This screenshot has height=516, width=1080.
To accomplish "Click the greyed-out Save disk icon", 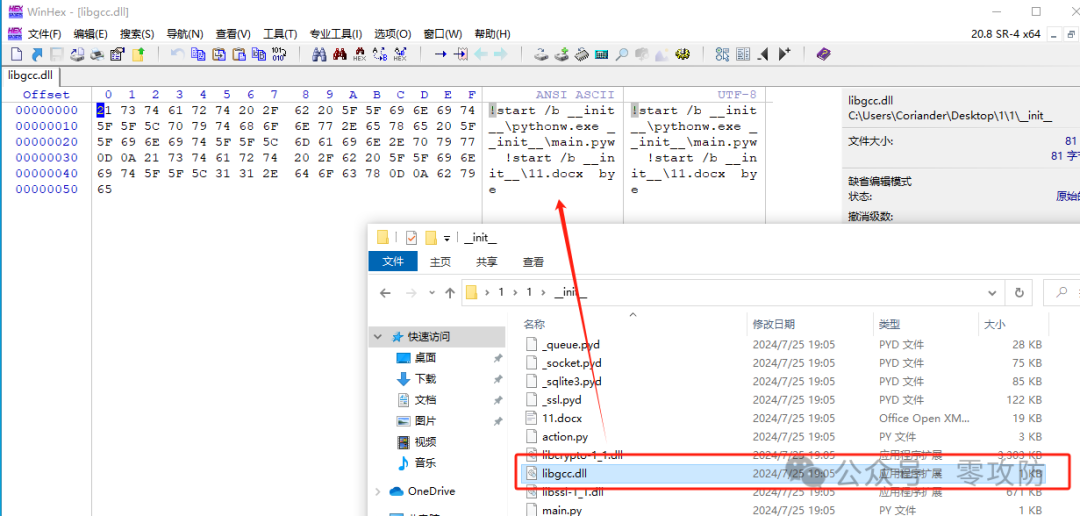I will (x=56, y=54).
